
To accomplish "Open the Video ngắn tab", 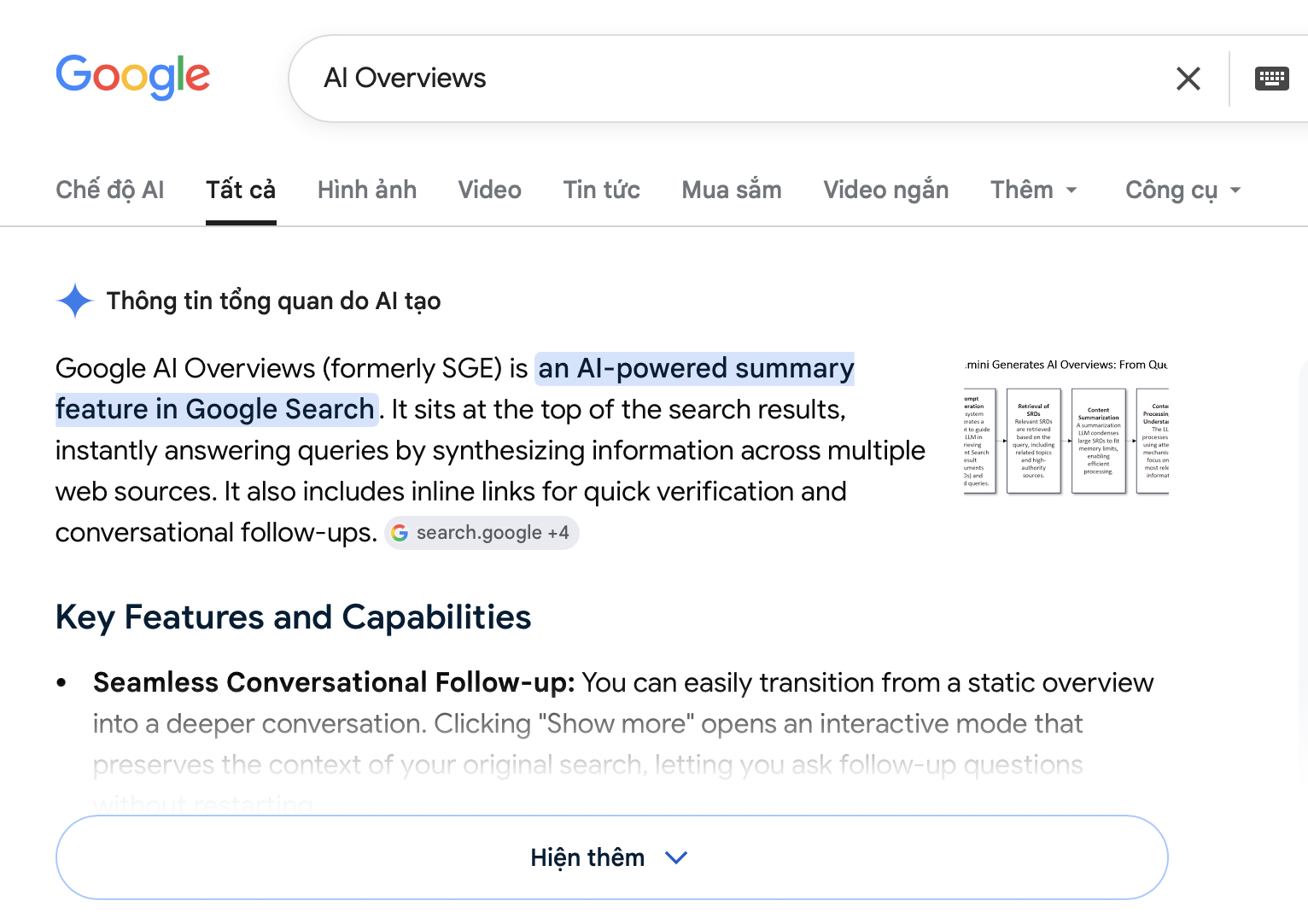I will pyautogui.click(x=886, y=190).
